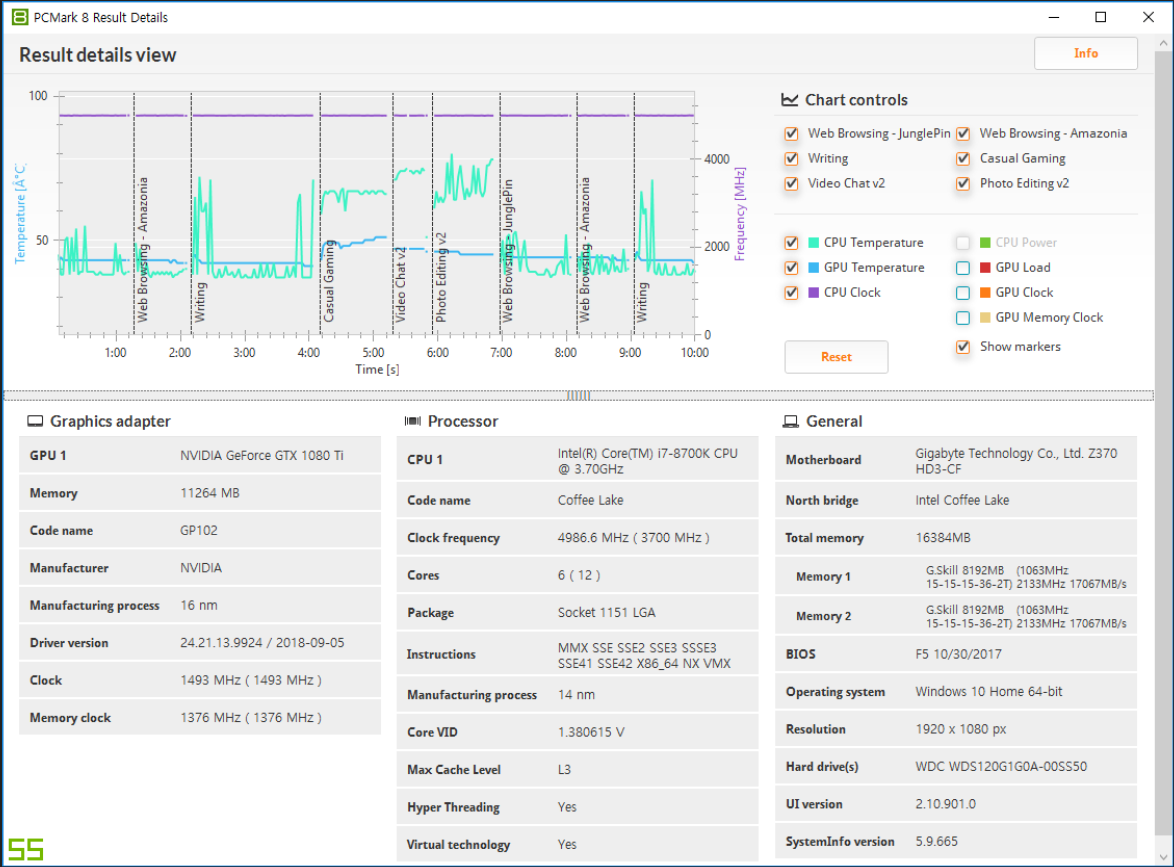Select the "4986.6 MHz ( 3700 MHz )" value

pyautogui.click(x=633, y=538)
